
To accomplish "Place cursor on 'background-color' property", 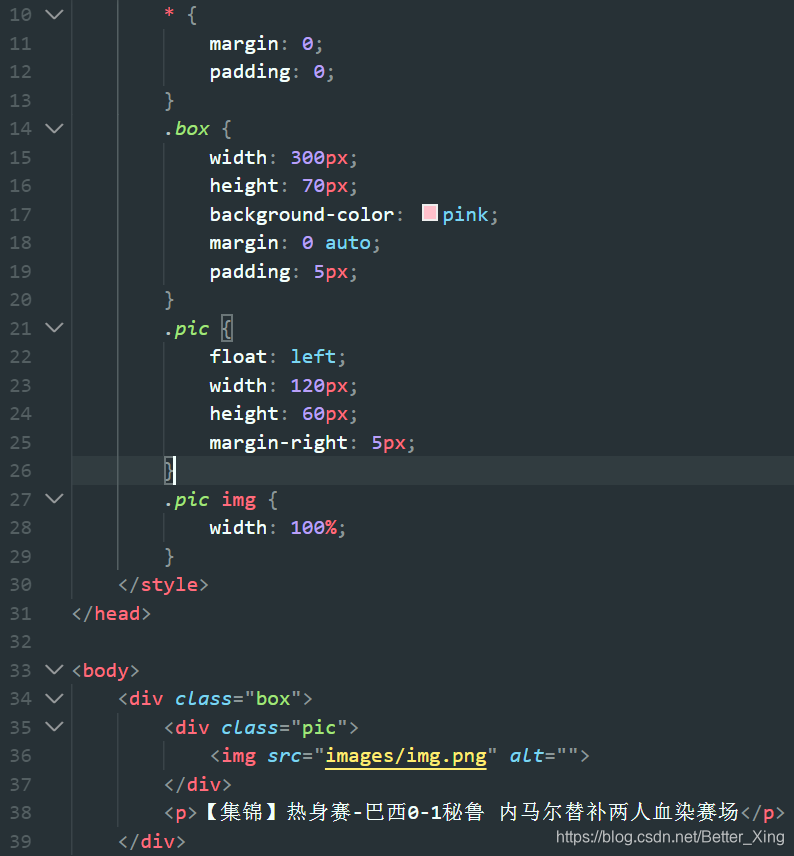I will pos(302,215).
